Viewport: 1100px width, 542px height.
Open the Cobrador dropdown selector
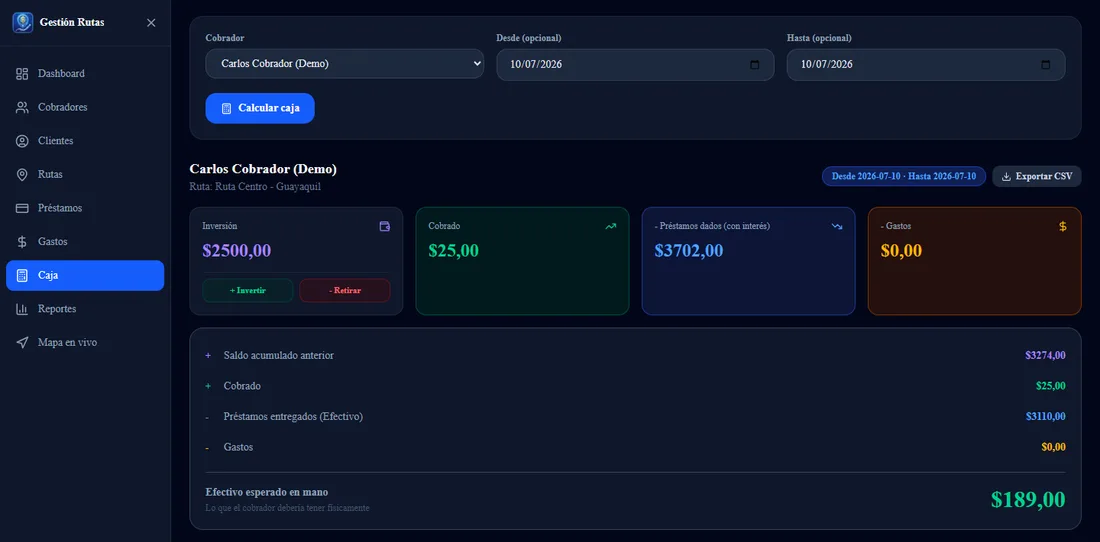click(344, 64)
